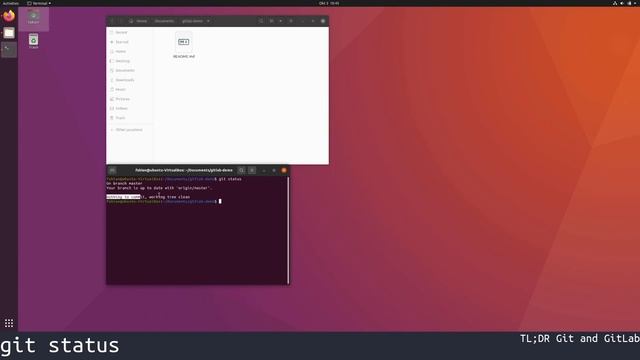
Task: Select the home folder desktop icon
Action: click(33, 18)
